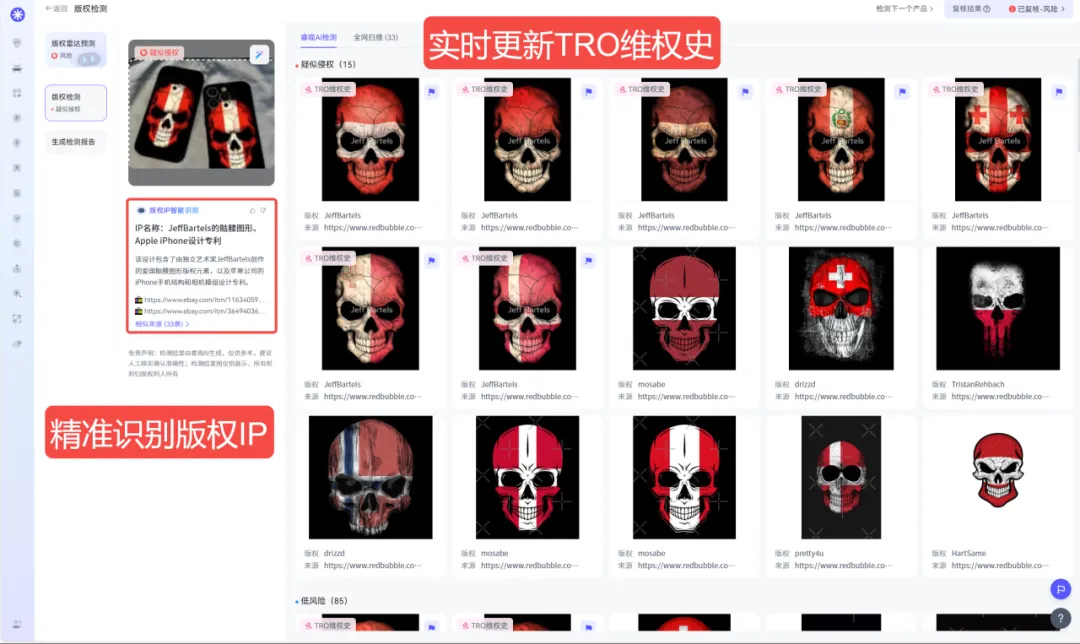Image resolution: width=1080 pixels, height=644 pixels.
Task: Click the help icon next to 复核结果
Action: tap(986, 9)
